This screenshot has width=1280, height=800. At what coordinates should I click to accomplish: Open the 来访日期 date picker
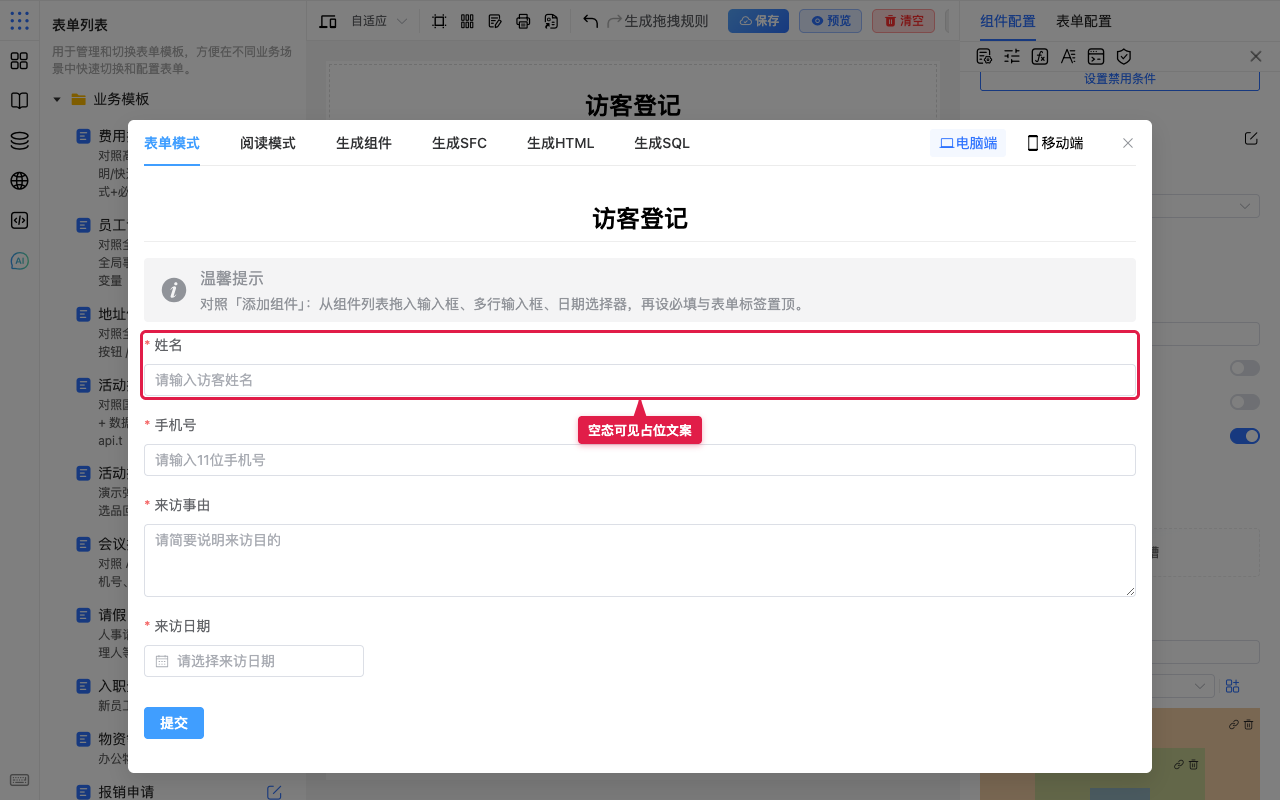point(254,661)
